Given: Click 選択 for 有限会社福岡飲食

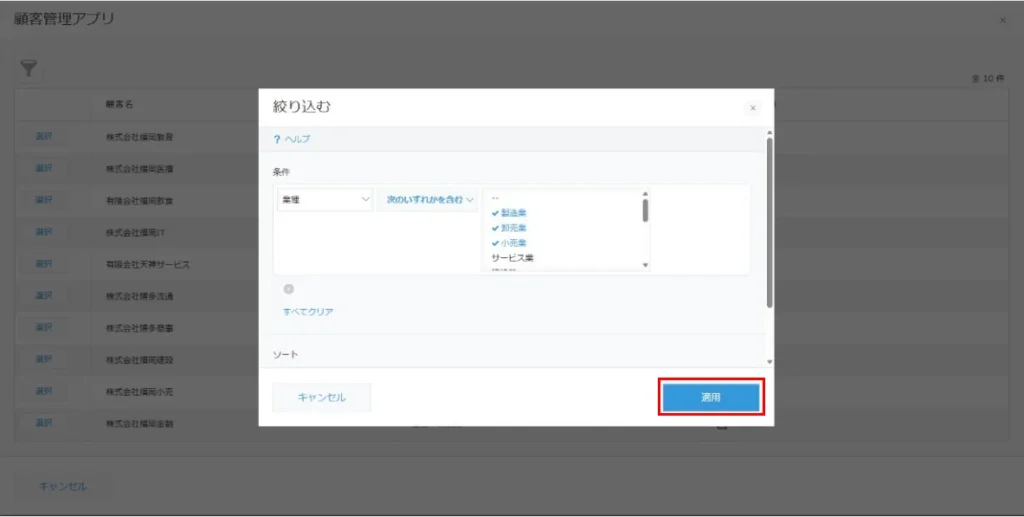Looking at the screenshot, I should coord(43,200).
